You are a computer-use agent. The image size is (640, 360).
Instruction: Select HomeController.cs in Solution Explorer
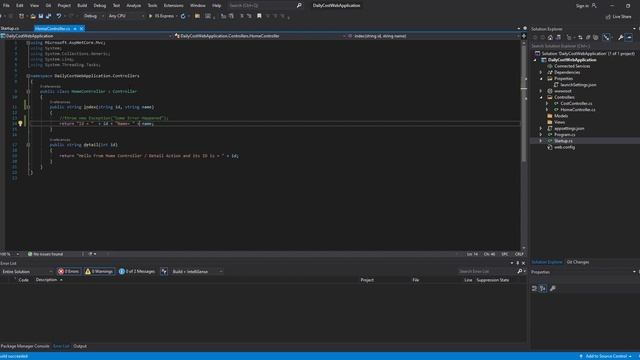578,110
